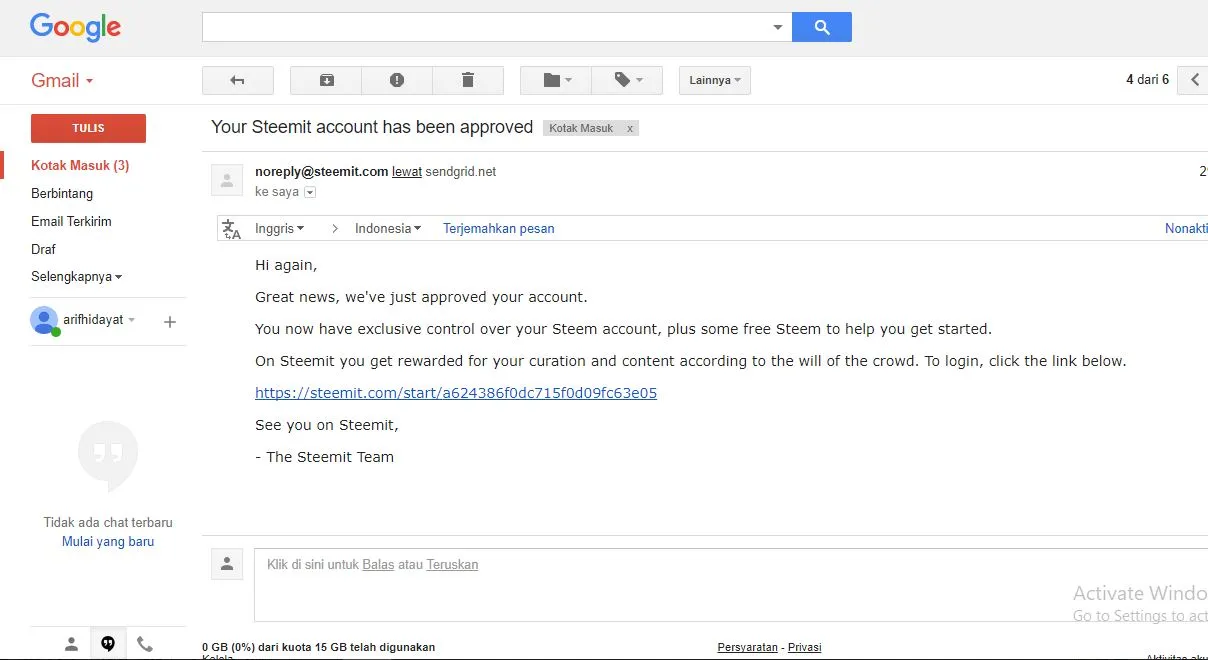Open the Move to folder dropdown
1208x660 pixels.
click(556, 80)
